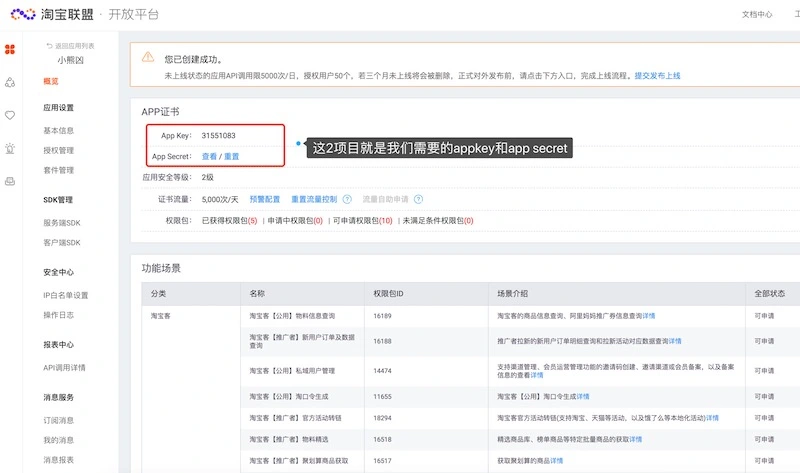Viewport: 800px width, 473px height.
Task: Click the Taobao Alliance logo icon
Action: click(x=23, y=14)
